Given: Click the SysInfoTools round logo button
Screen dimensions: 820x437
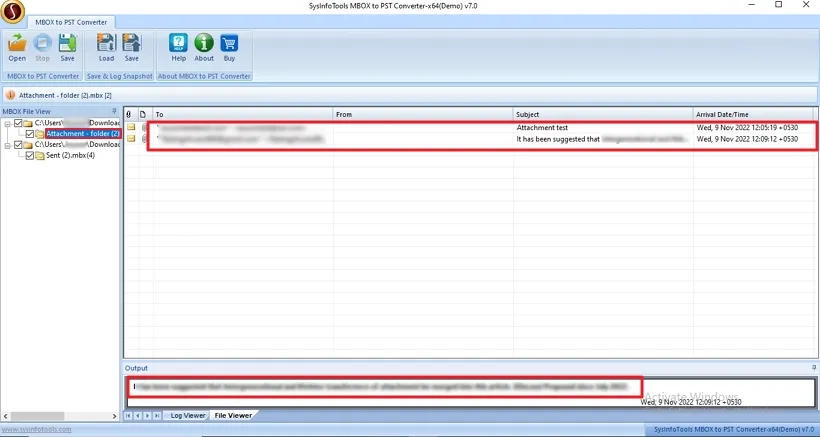Looking at the screenshot, I should tap(13, 12).
